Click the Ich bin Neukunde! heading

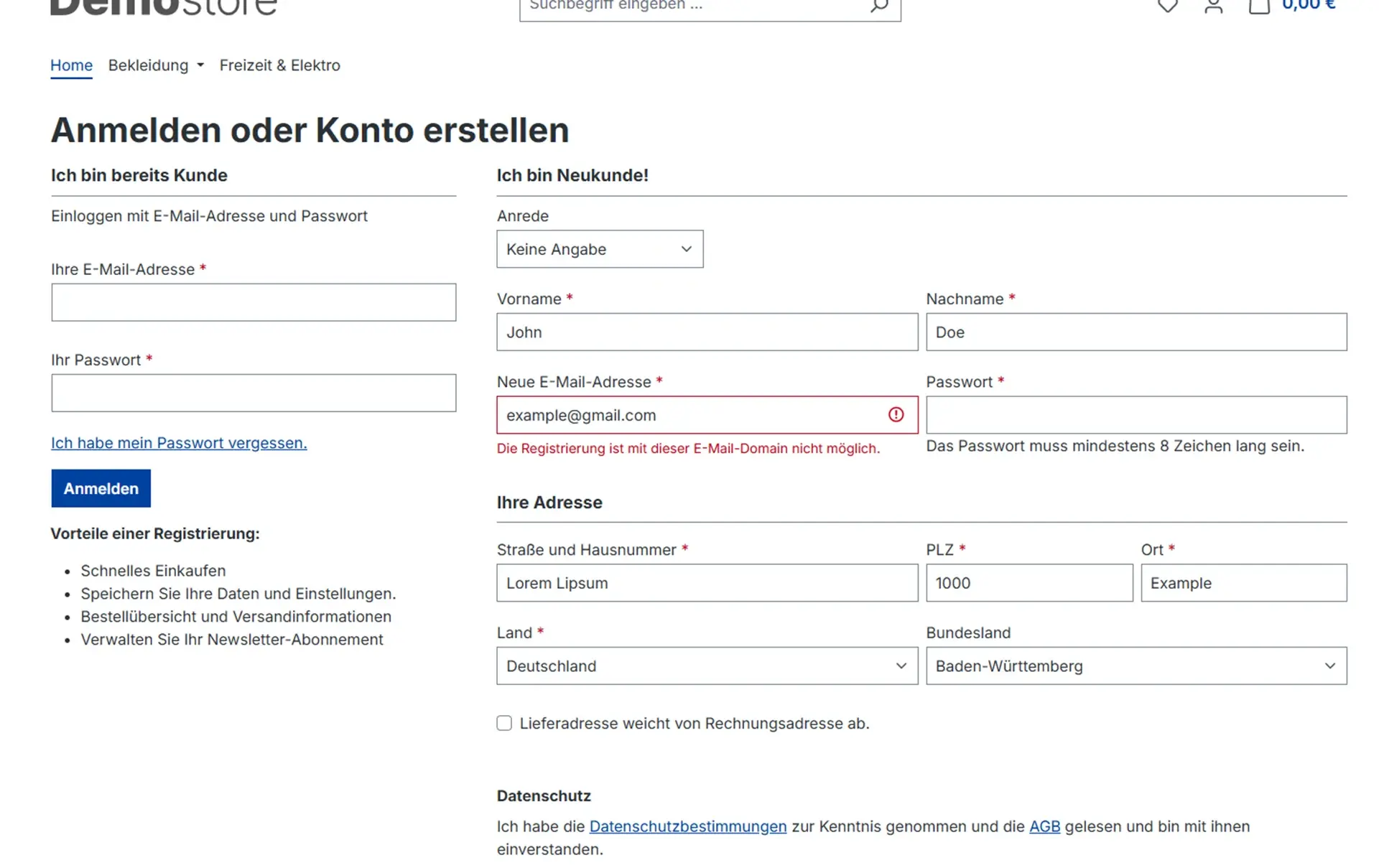point(572,175)
